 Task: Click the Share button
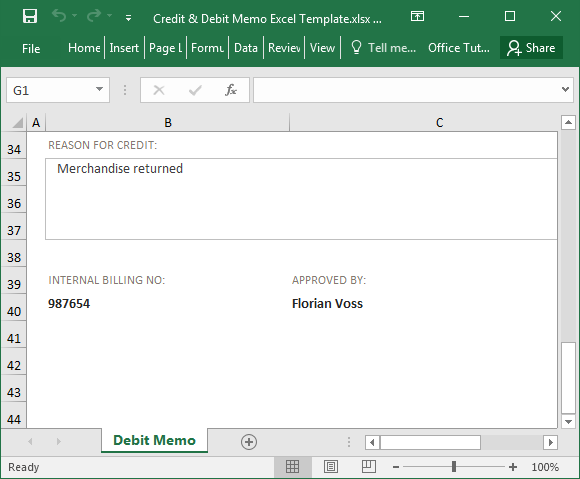click(x=531, y=48)
